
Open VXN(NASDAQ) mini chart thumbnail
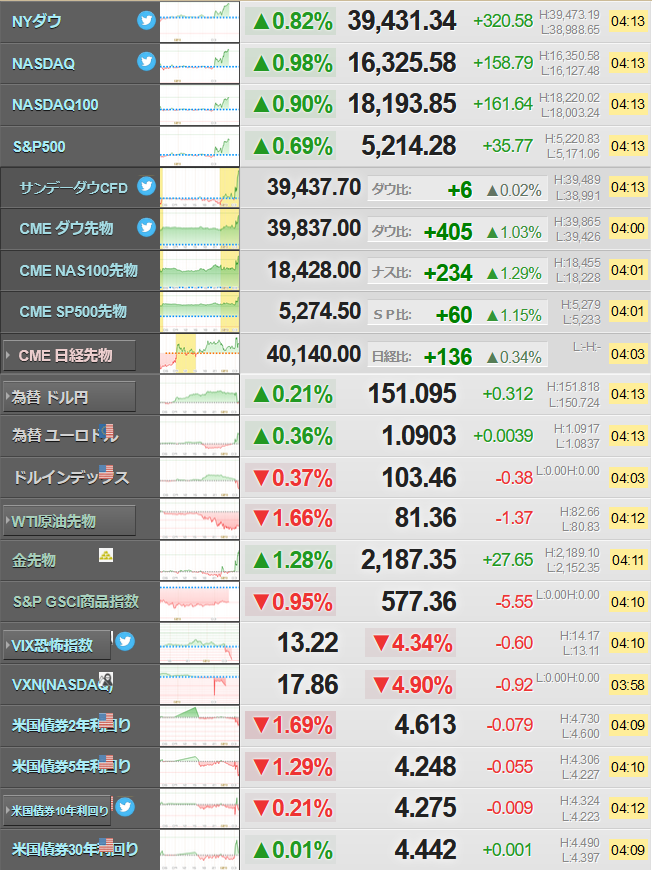click(200, 685)
